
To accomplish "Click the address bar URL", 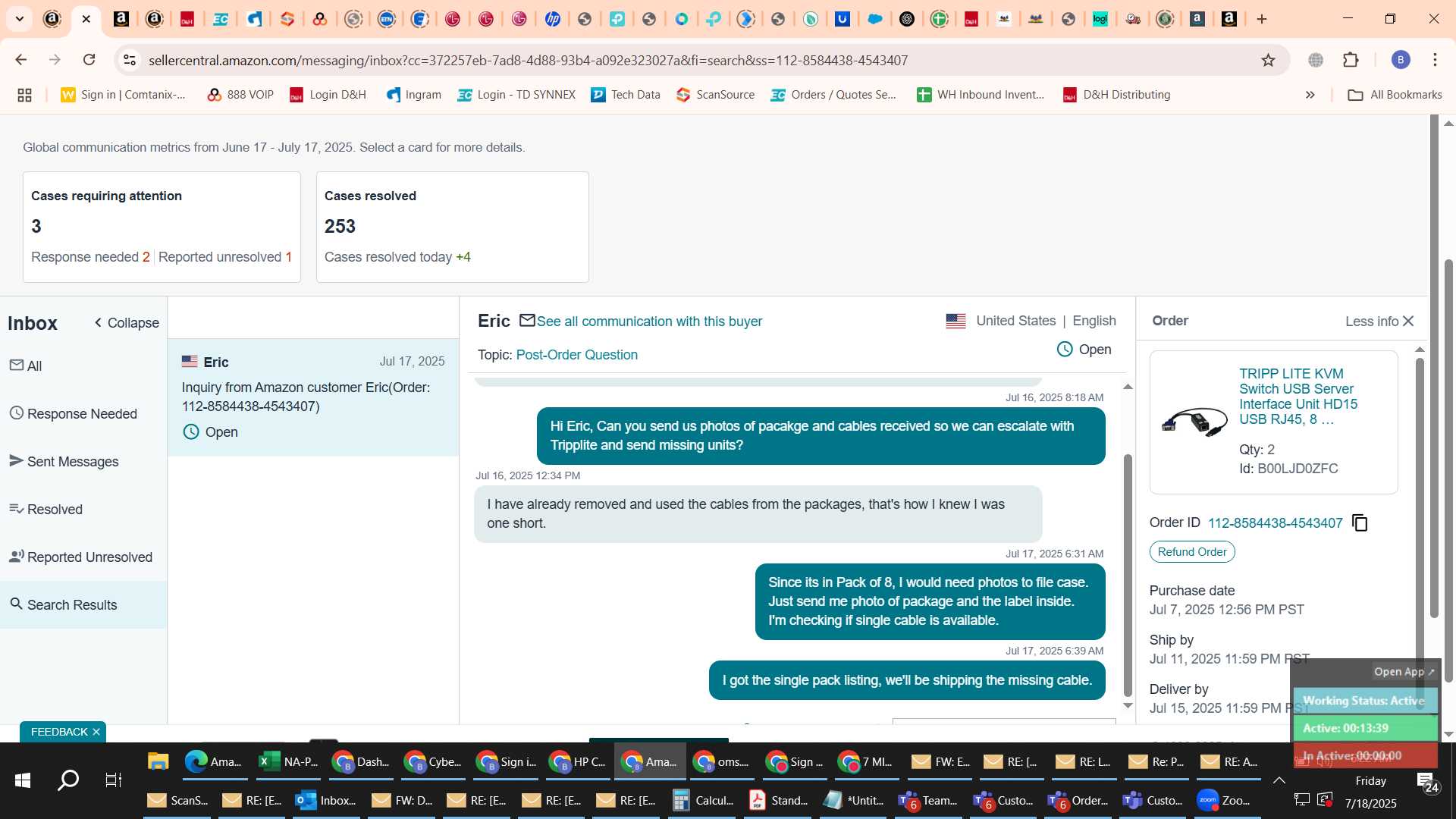I will (x=528, y=61).
